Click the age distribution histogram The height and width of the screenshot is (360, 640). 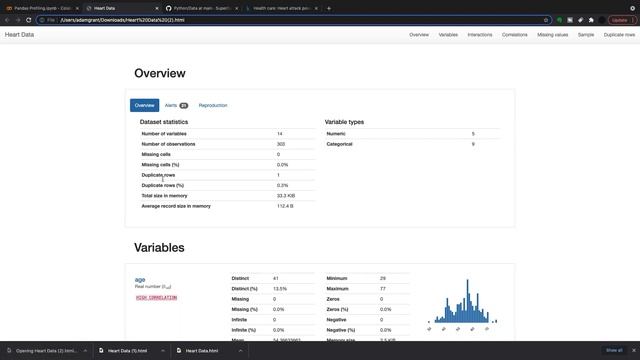click(x=462, y=304)
